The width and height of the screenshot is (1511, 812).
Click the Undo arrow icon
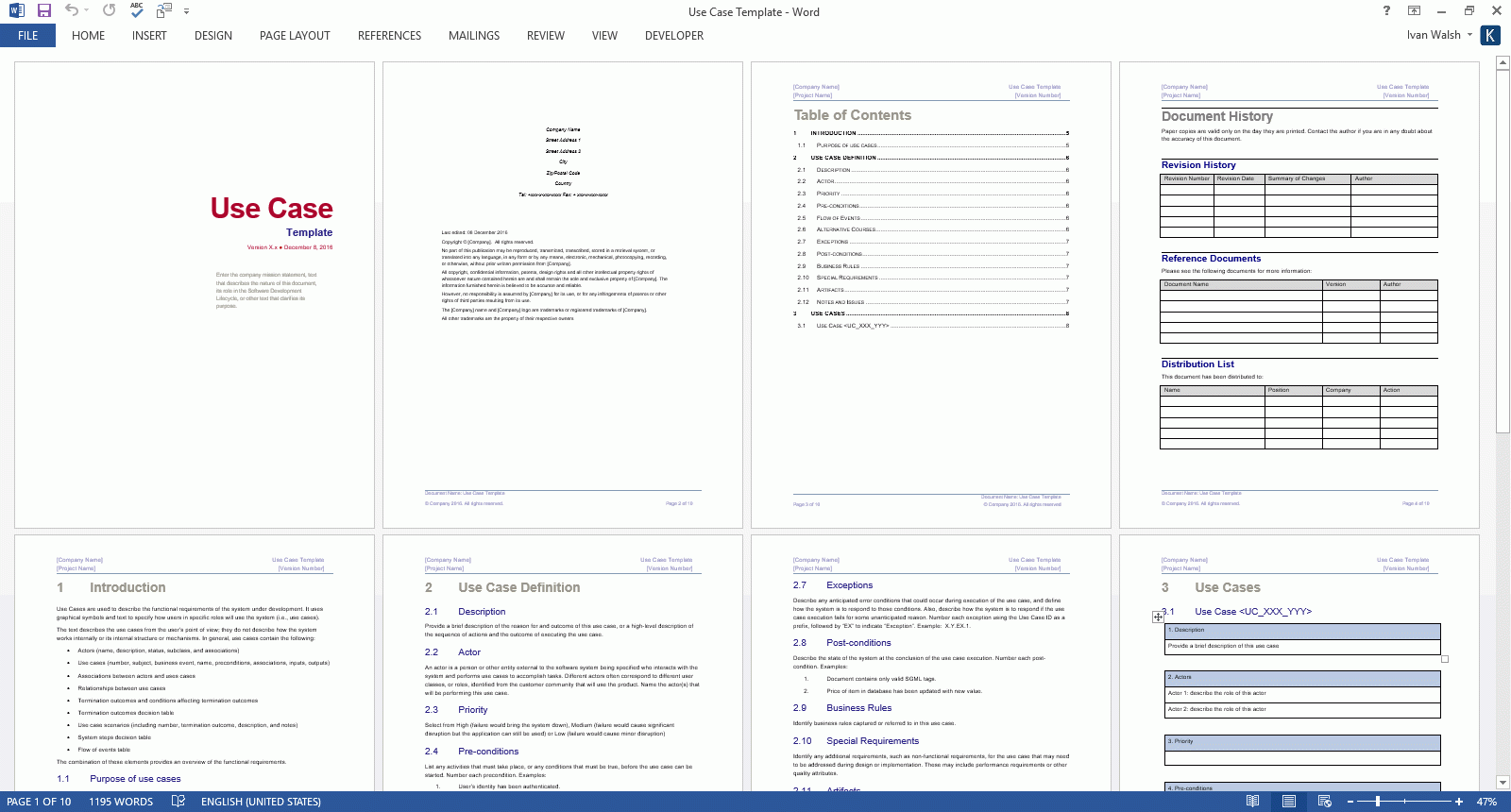[71, 10]
